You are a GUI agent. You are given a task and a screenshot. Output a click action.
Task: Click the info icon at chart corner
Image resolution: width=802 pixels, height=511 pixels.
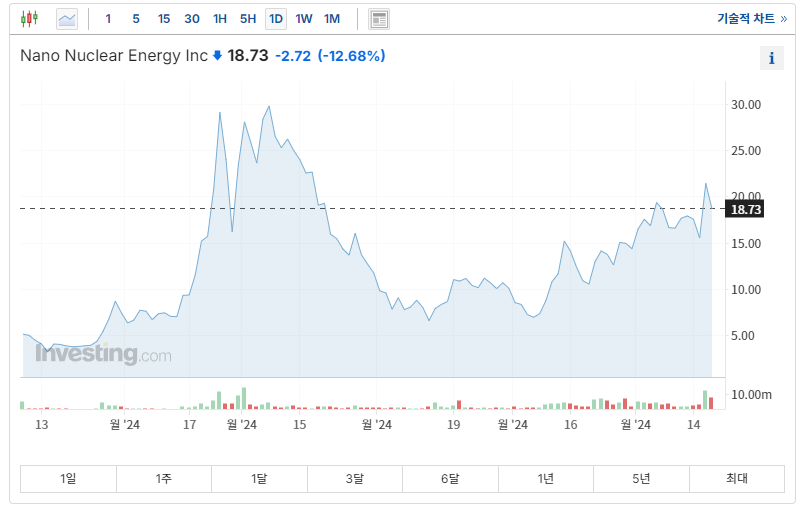pyautogui.click(x=772, y=58)
